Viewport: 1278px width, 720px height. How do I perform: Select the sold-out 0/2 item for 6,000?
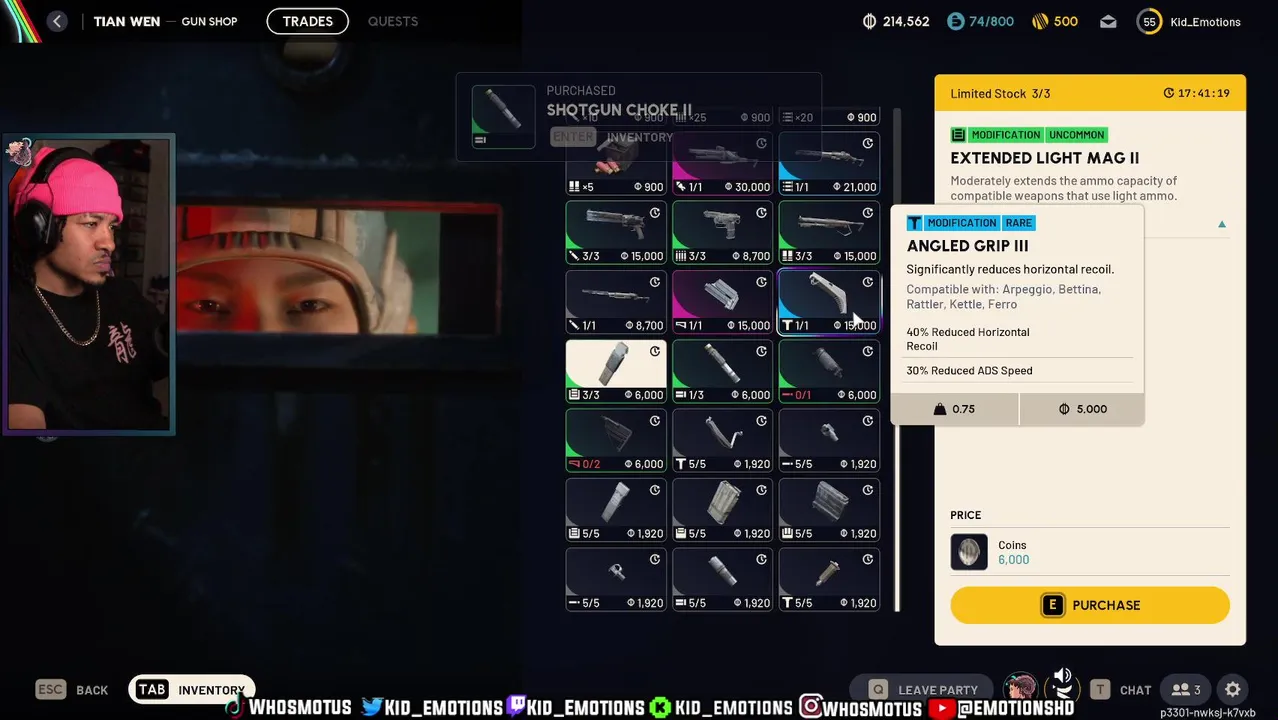[x=616, y=441]
